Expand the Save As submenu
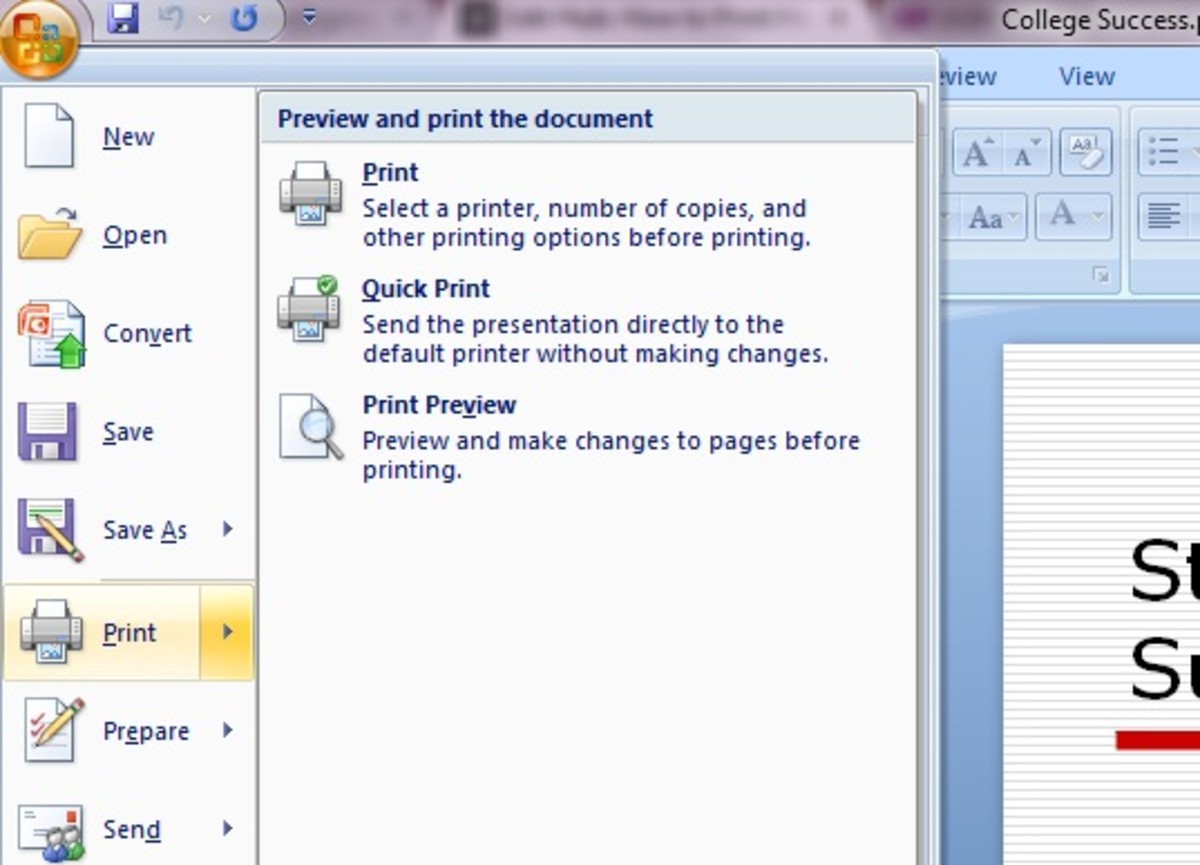 [144, 530]
